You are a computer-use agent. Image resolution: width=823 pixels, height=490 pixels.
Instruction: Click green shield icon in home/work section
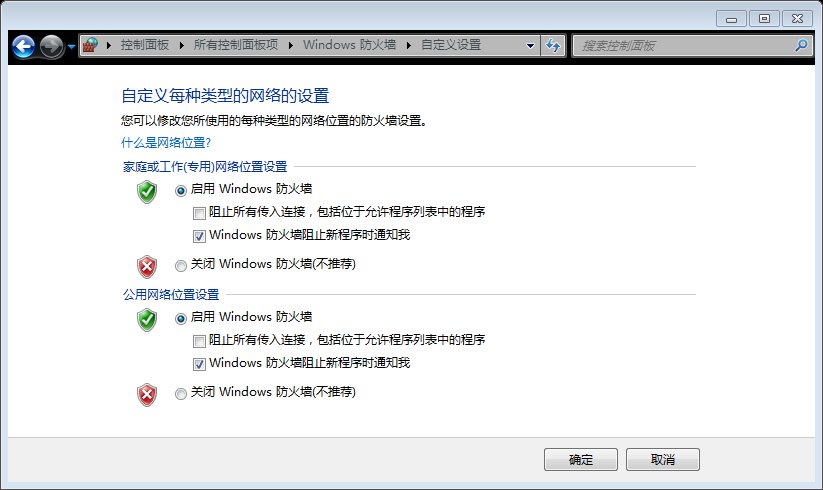(x=147, y=191)
